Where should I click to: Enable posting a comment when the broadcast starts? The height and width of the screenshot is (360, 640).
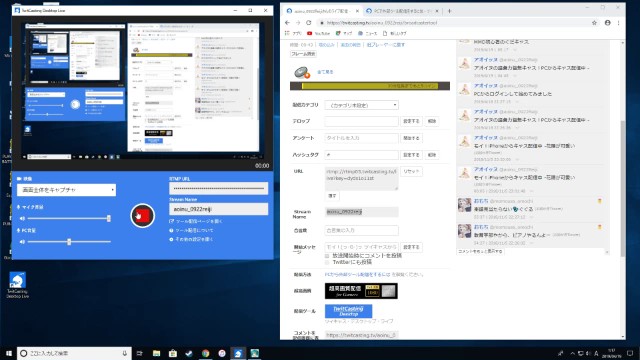click(x=327, y=256)
